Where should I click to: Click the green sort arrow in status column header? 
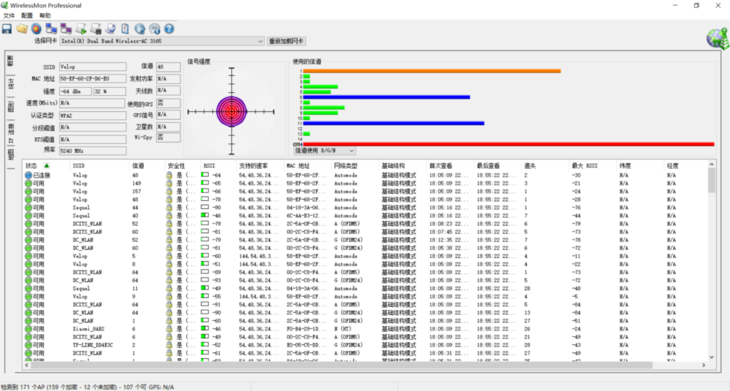click(47, 166)
